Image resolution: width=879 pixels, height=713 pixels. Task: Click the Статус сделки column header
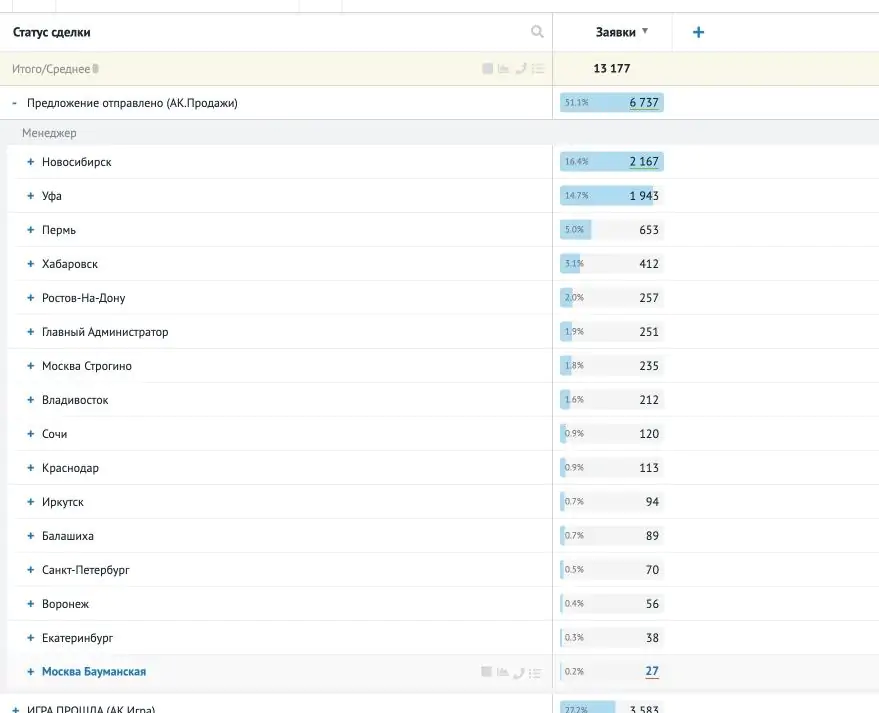pyautogui.click(x=52, y=33)
